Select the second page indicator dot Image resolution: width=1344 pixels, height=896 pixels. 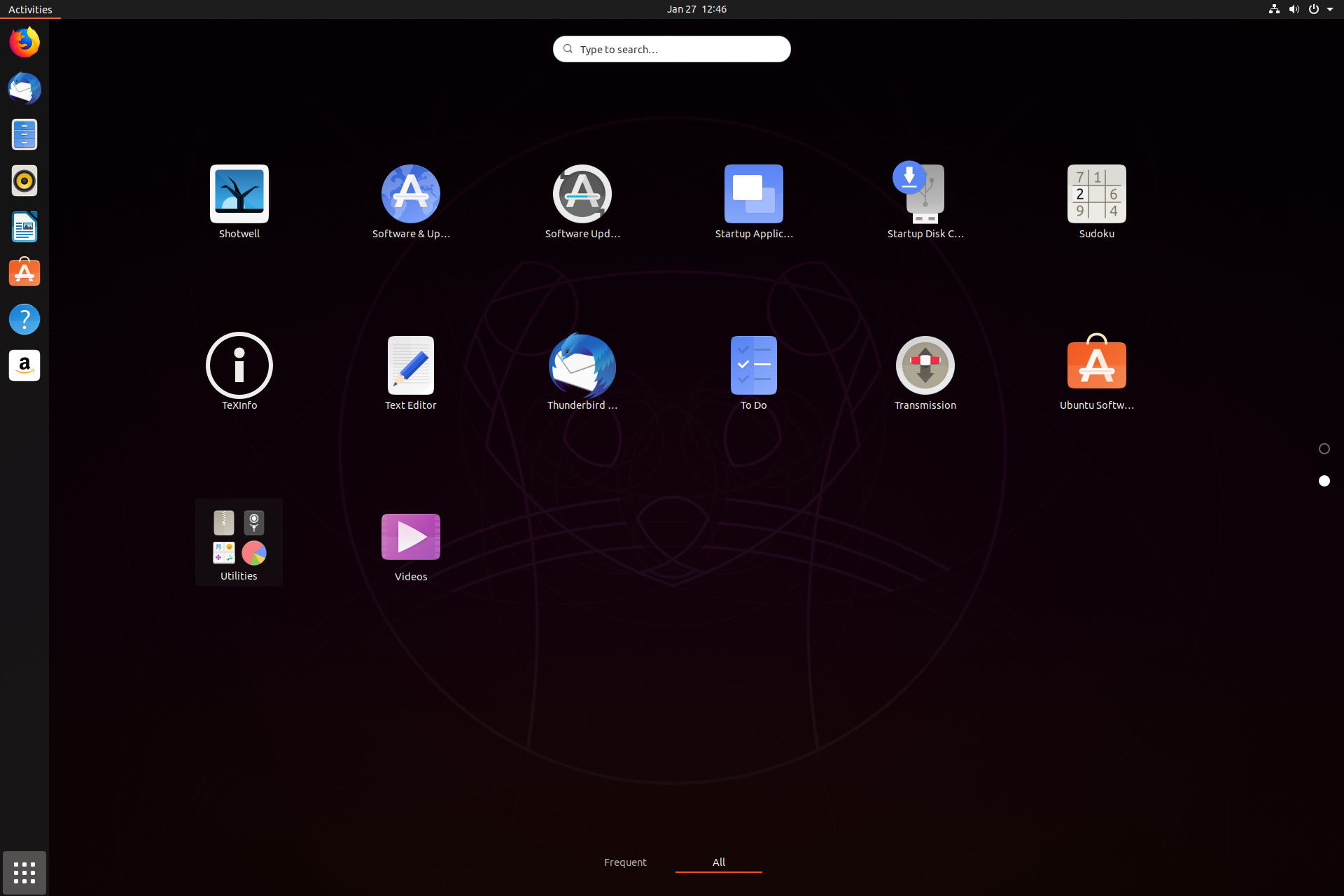point(1324,481)
